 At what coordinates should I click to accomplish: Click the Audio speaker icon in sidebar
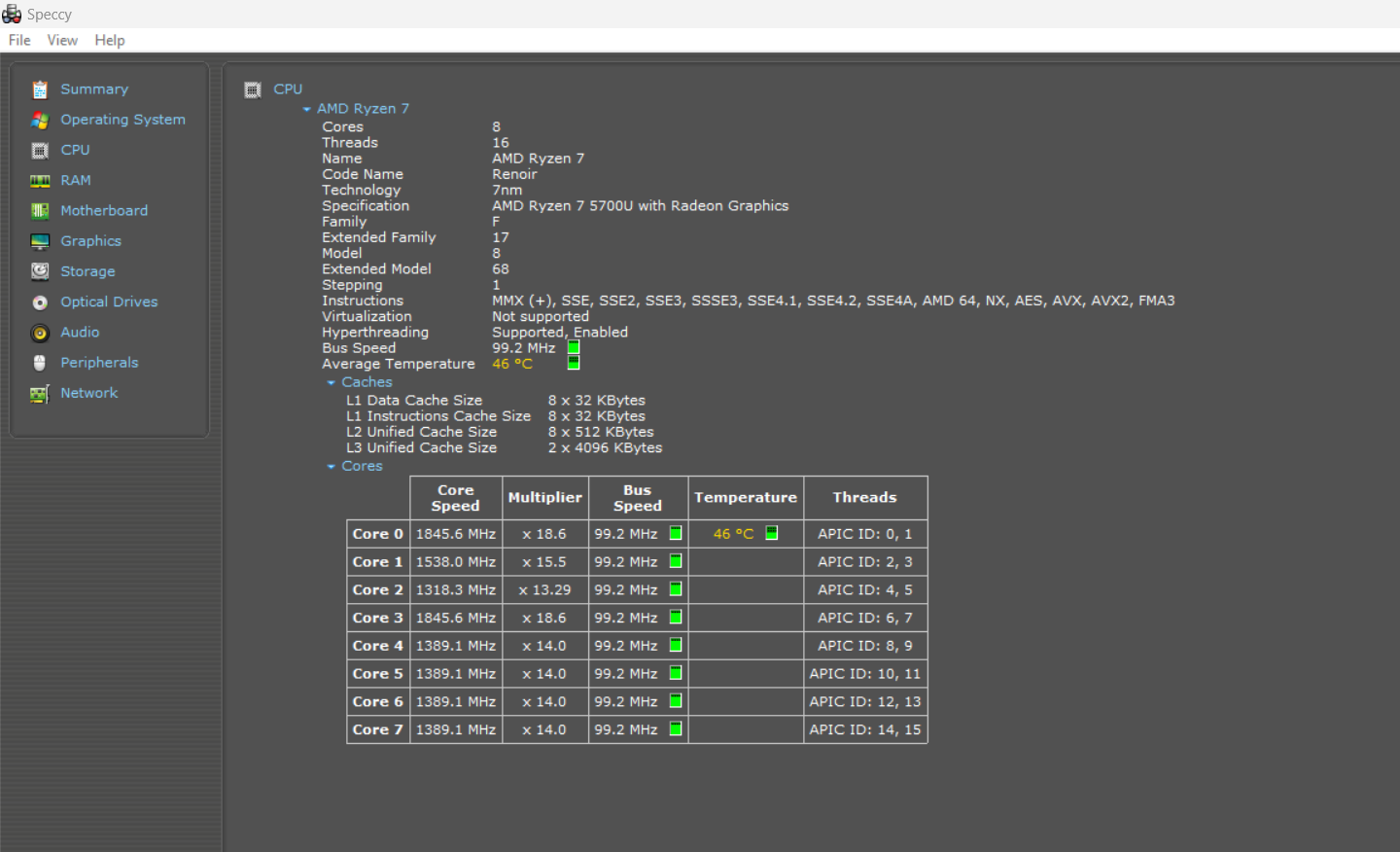click(x=40, y=333)
